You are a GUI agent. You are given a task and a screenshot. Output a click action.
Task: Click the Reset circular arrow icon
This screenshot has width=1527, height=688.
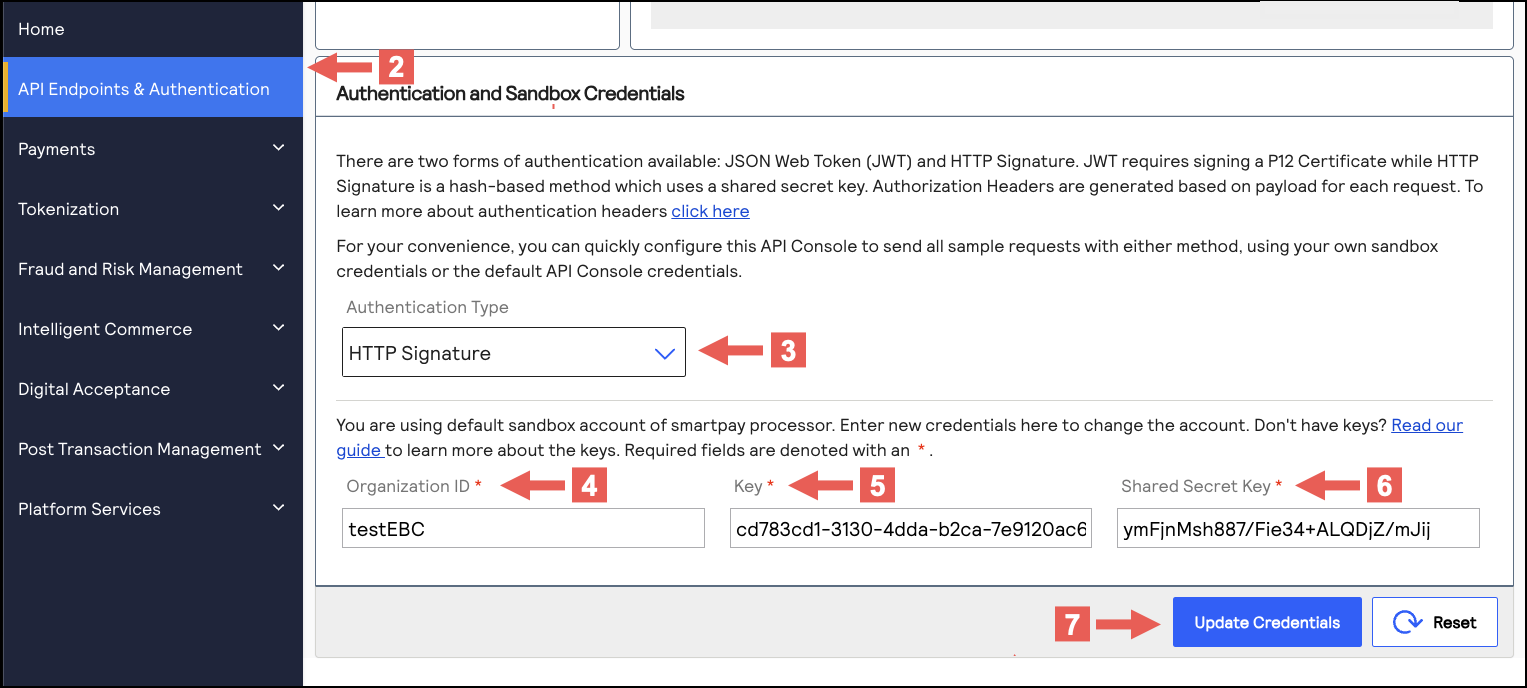1408,623
